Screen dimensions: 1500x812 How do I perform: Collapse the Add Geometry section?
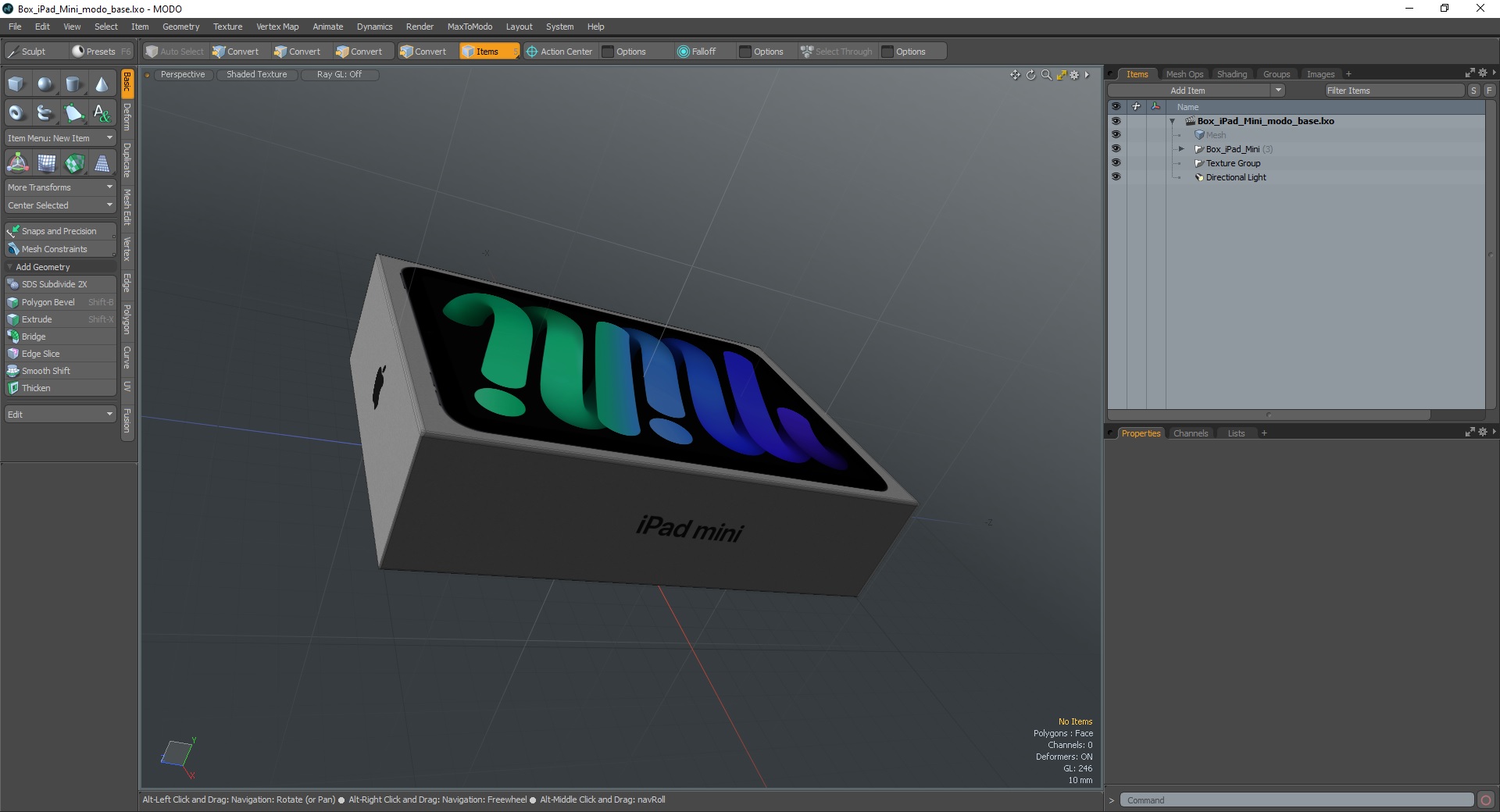(9, 267)
